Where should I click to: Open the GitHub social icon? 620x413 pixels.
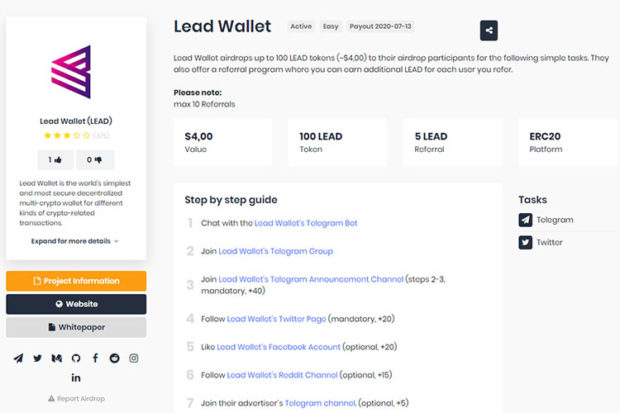point(76,358)
